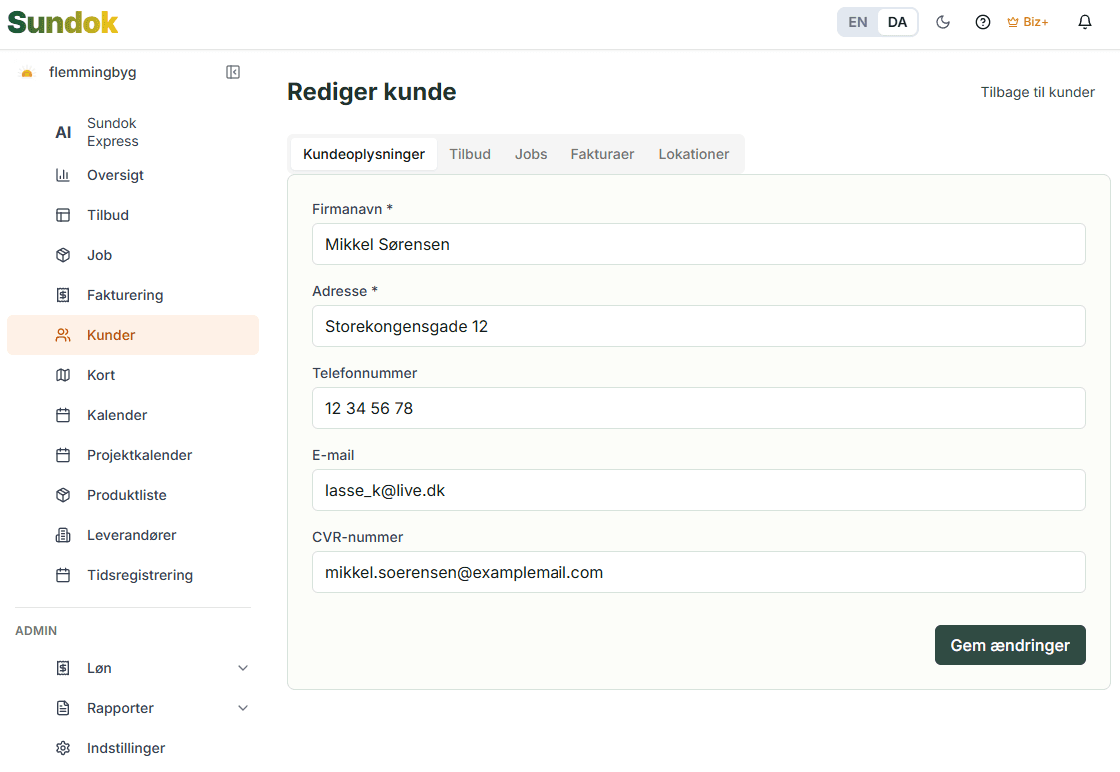Screen dimensions: 1120x772
Task: Click the Løn receipt icon
Action: point(63,668)
